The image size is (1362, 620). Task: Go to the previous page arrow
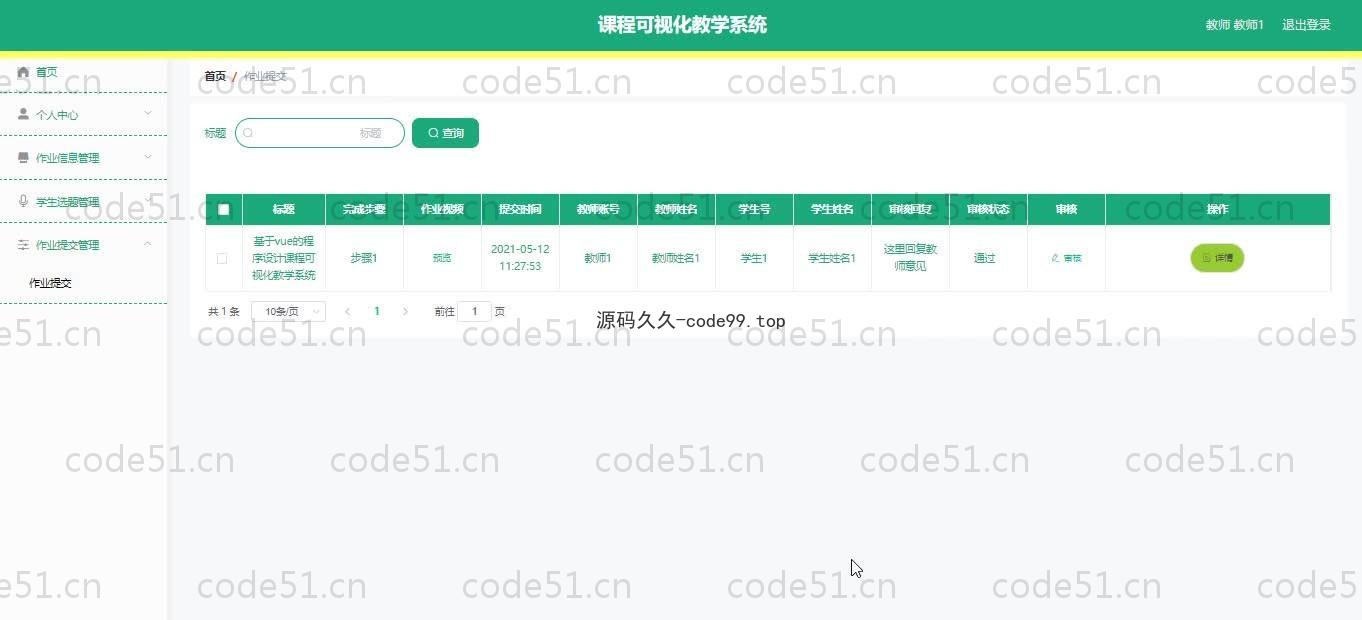coord(347,311)
